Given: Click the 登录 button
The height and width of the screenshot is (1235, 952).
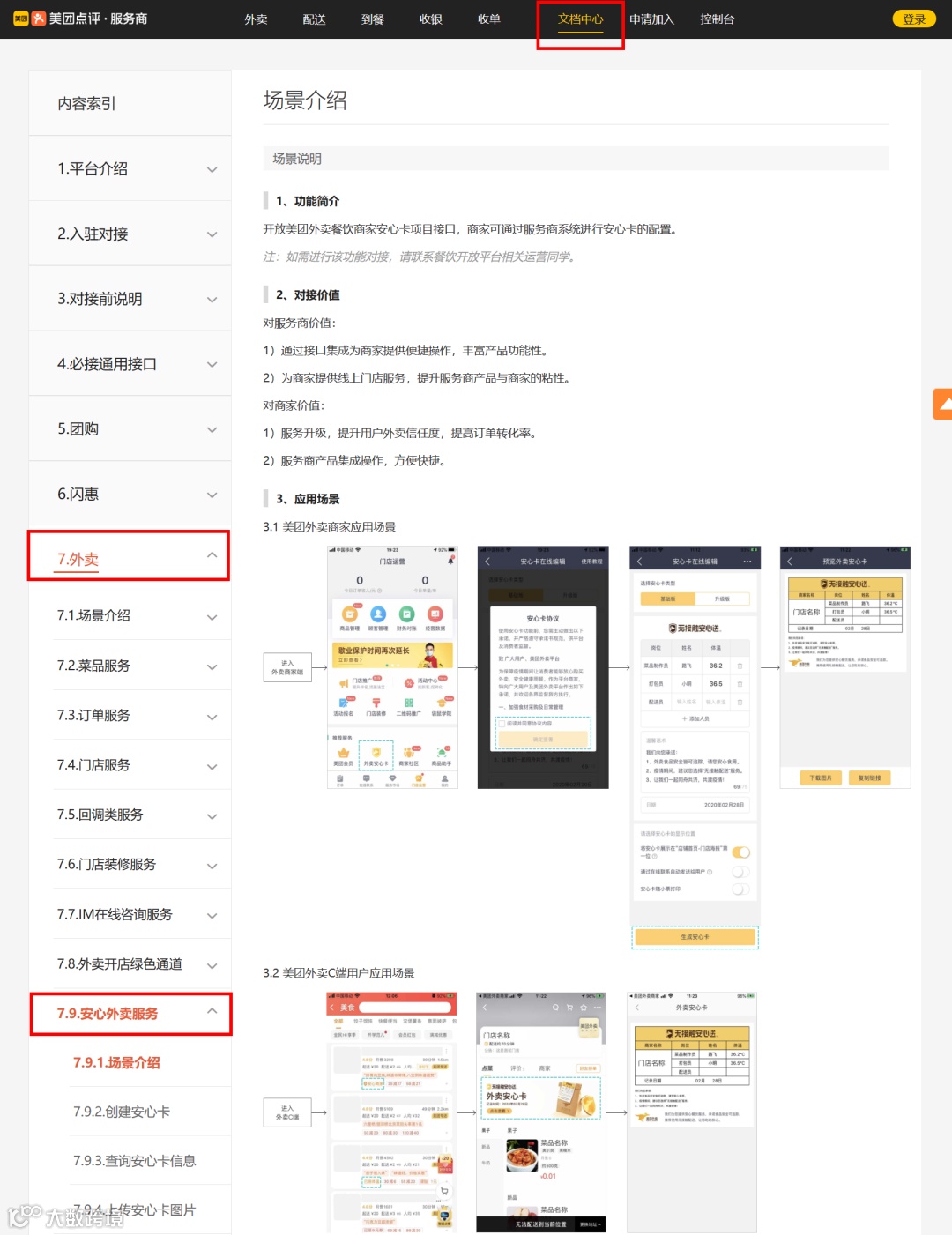Looking at the screenshot, I should point(914,19).
